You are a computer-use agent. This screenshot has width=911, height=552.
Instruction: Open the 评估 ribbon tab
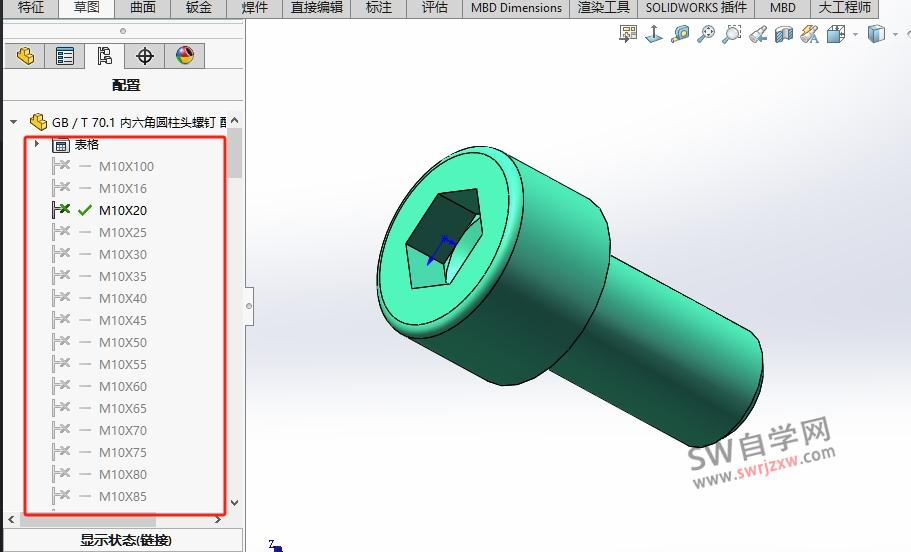pos(435,8)
